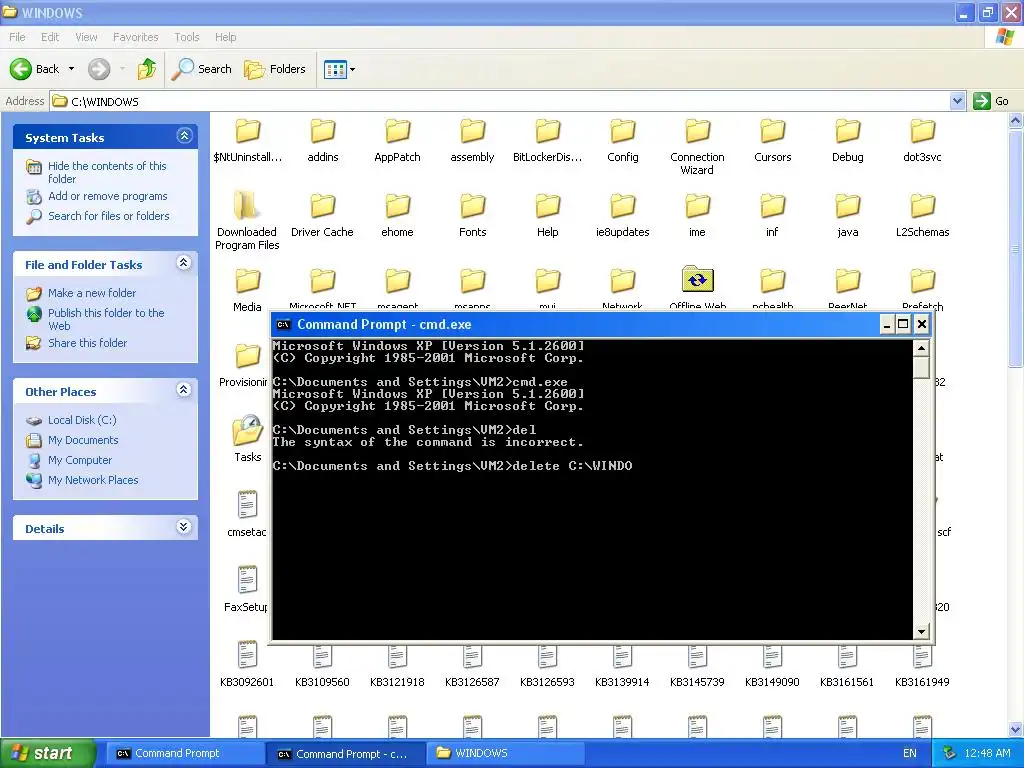Select the dot3svc folder icon
This screenshot has height=768, width=1024.
[923, 131]
